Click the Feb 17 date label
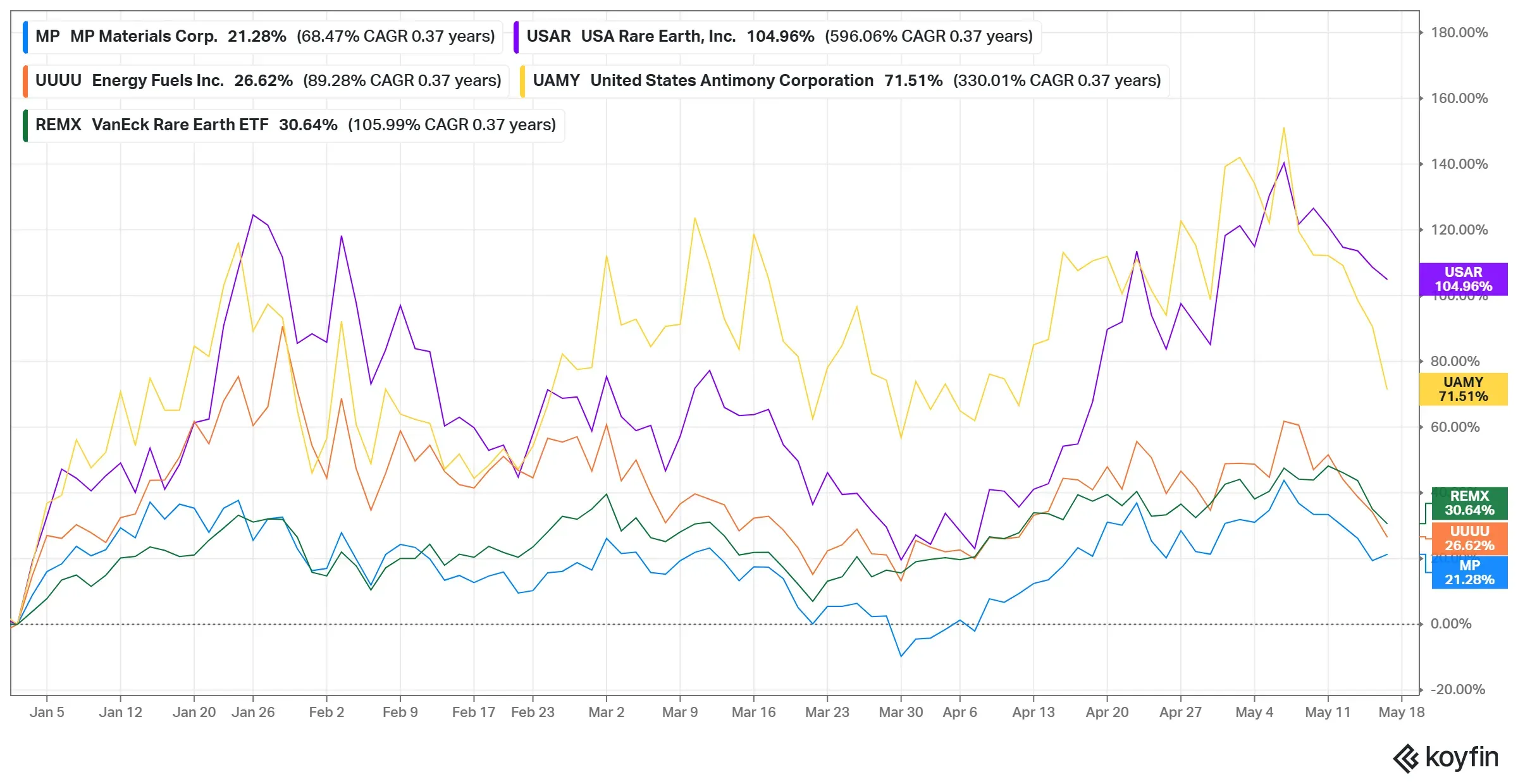The height and width of the screenshot is (784, 1518). click(474, 713)
